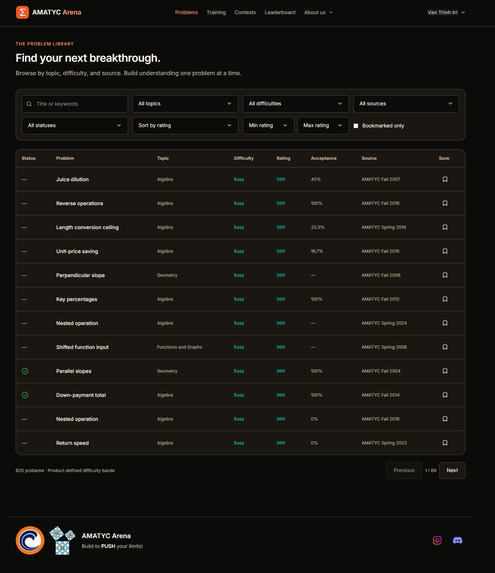Screen dimensions: 495x573
Task: Open the Parallel slopes problem
Action: point(73,371)
